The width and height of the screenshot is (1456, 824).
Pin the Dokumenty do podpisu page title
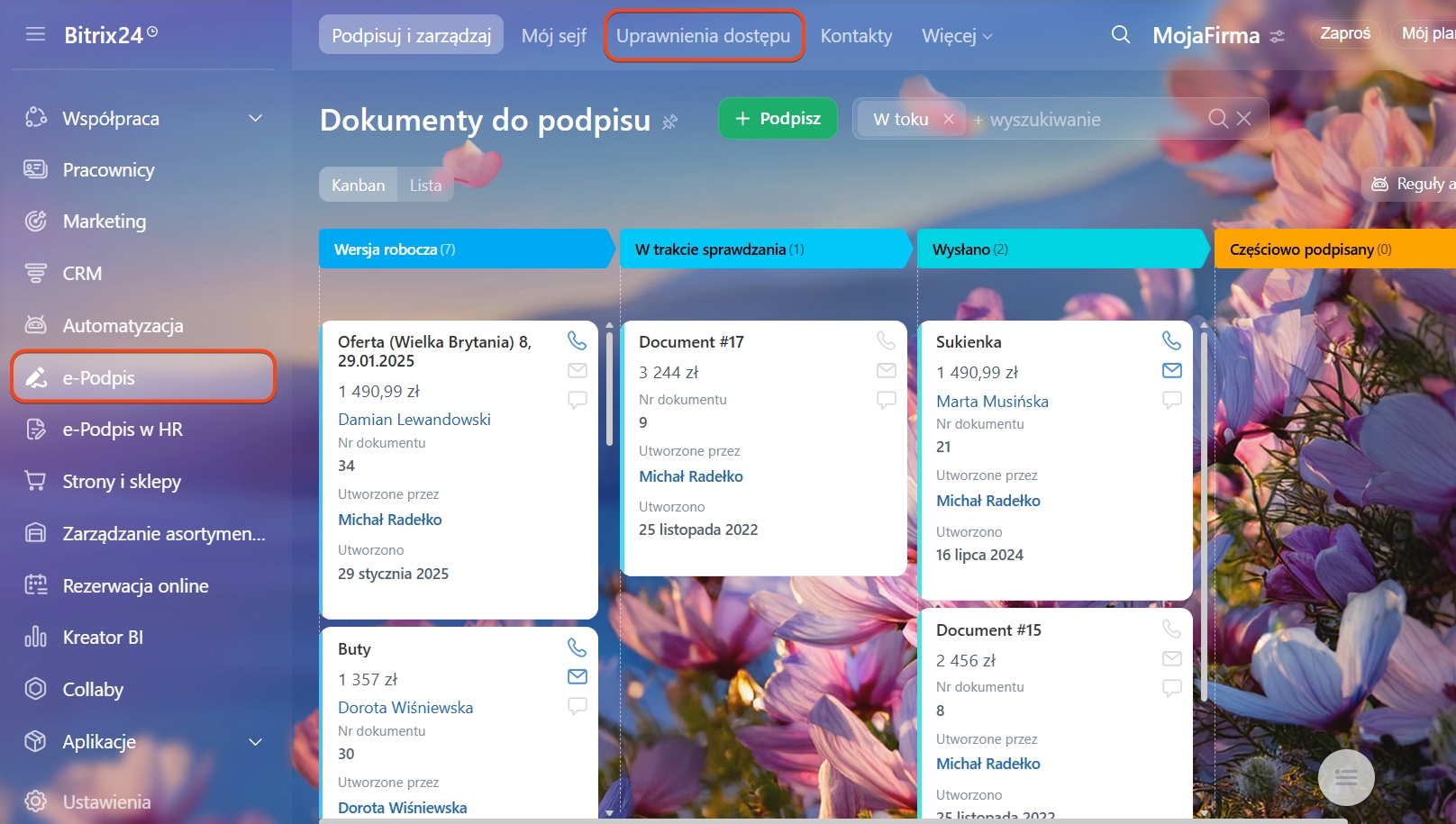pyautogui.click(x=669, y=122)
